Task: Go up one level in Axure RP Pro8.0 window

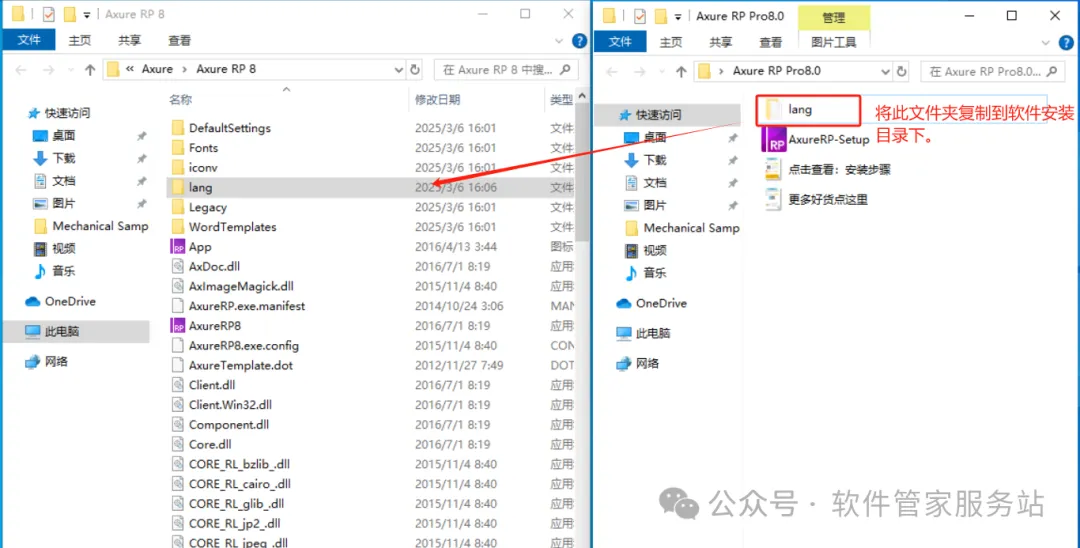Action: click(681, 71)
